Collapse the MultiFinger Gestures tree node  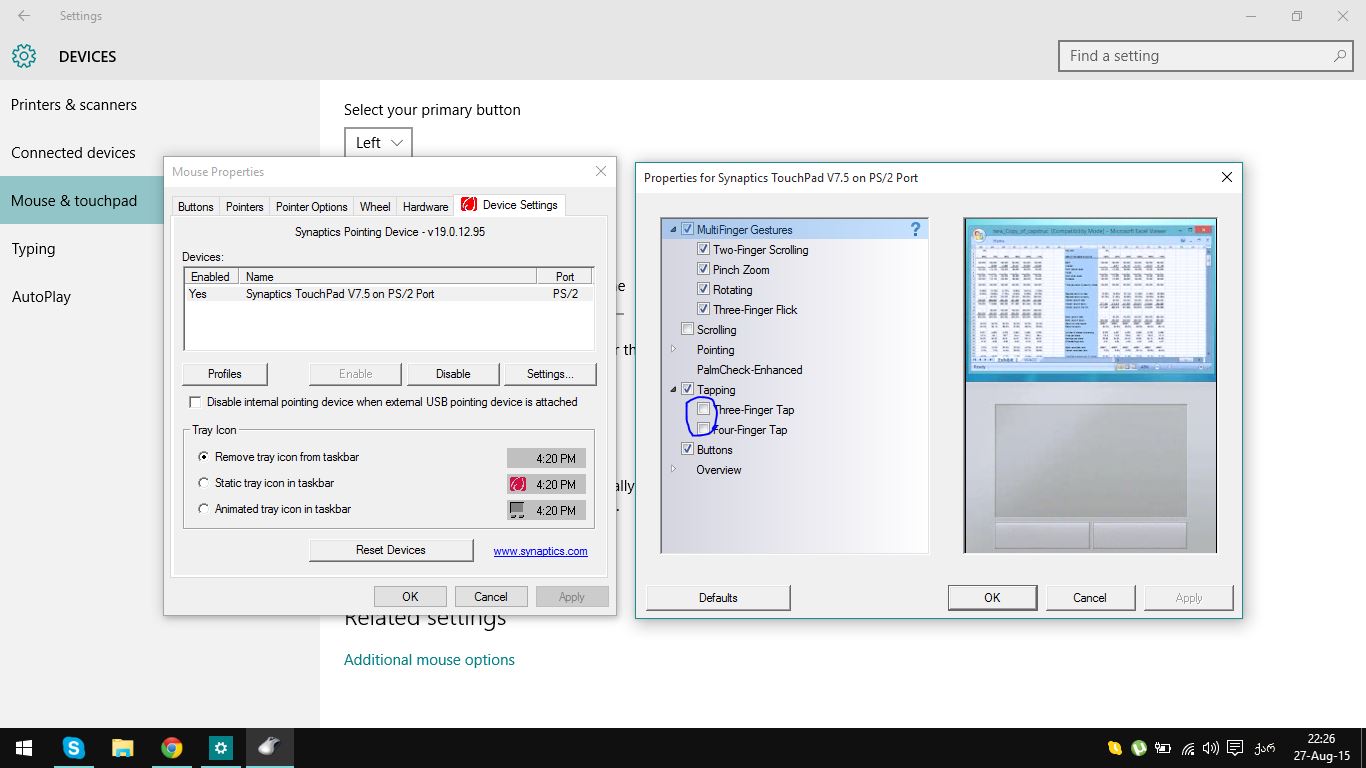tap(673, 230)
